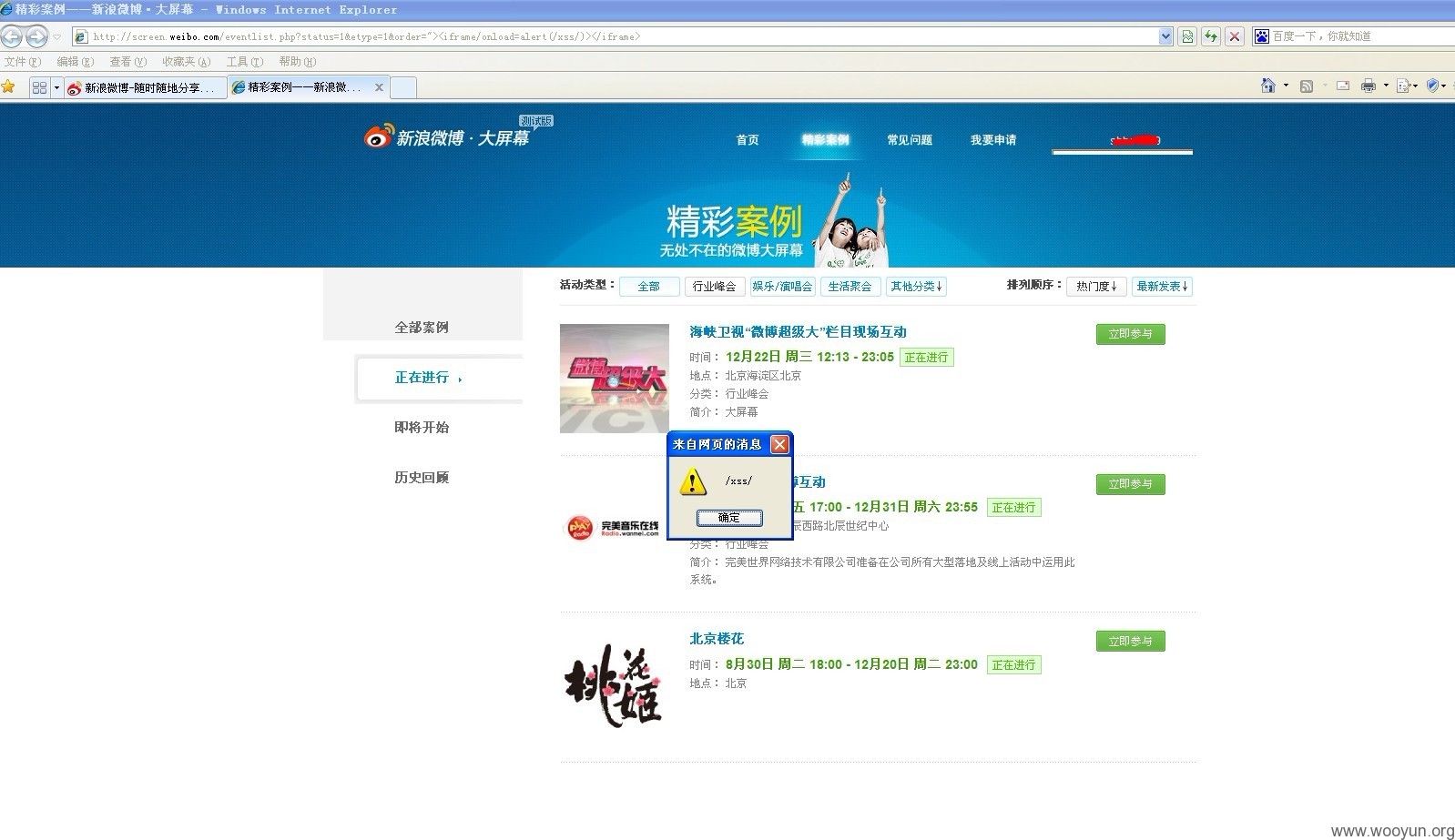1455x840 pixels.
Task: Open the 完美音乐在线 event logo thumbnail
Action: [613, 528]
